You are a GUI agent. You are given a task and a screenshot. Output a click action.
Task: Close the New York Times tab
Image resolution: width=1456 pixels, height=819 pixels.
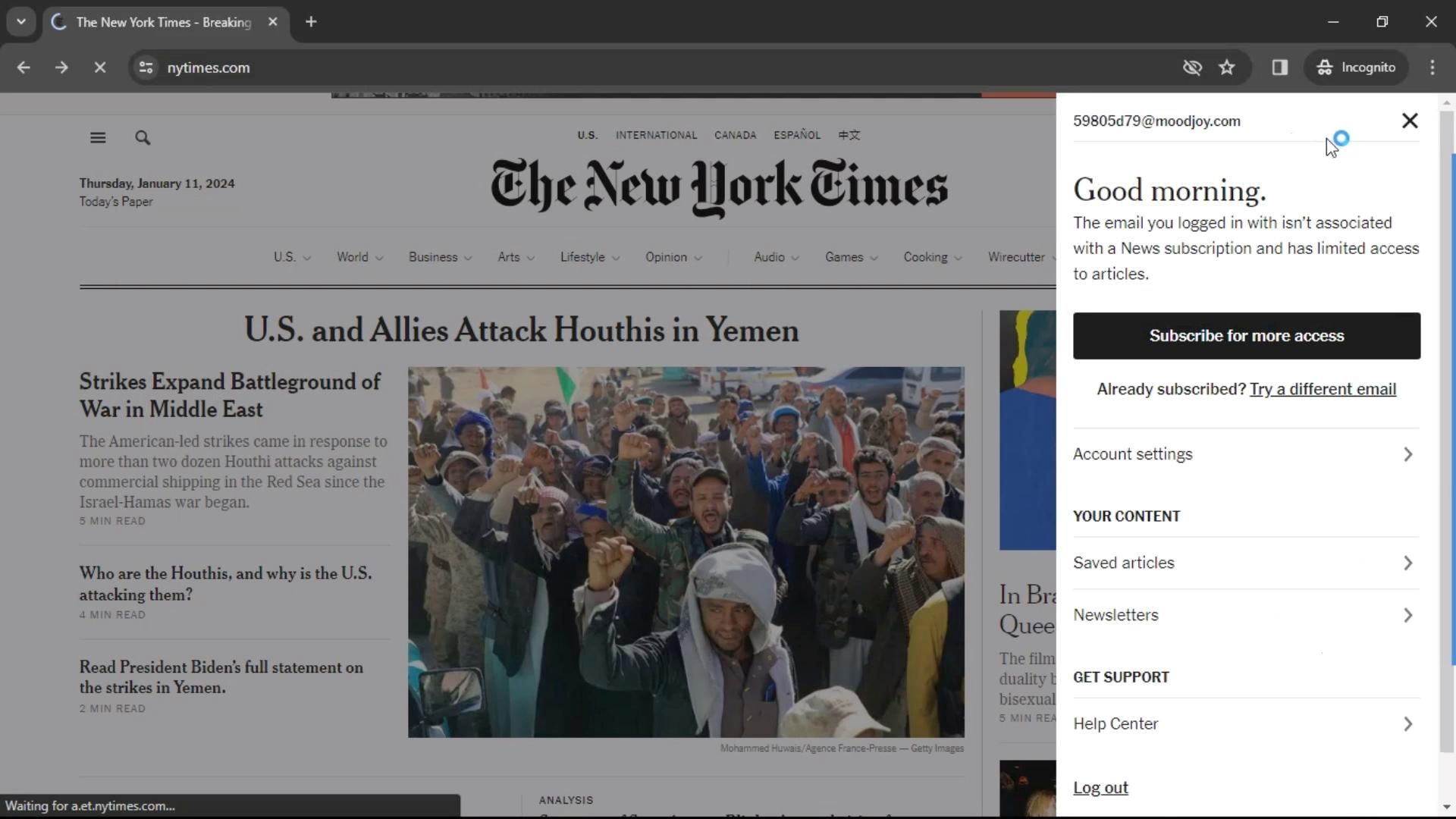[x=273, y=22]
